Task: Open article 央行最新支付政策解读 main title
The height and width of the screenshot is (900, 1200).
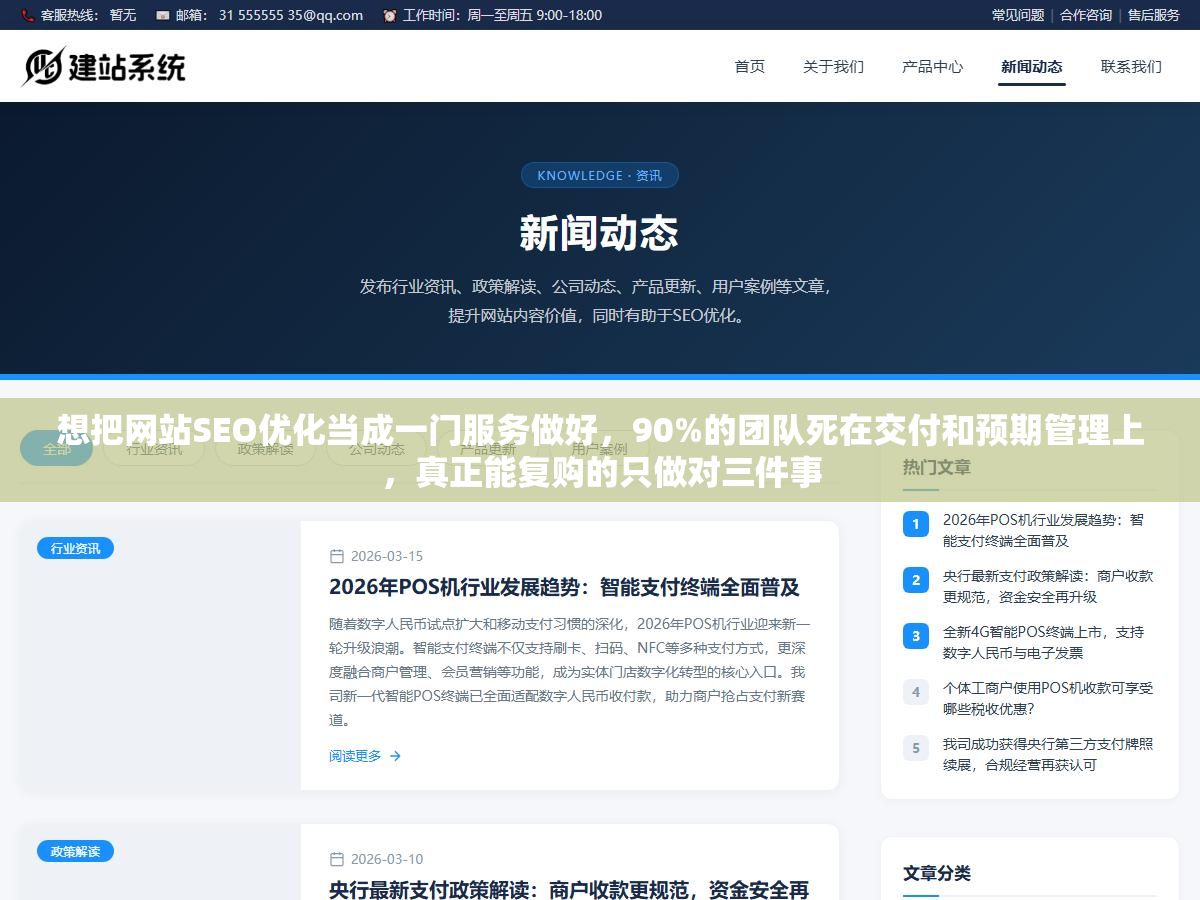Action: 569,889
